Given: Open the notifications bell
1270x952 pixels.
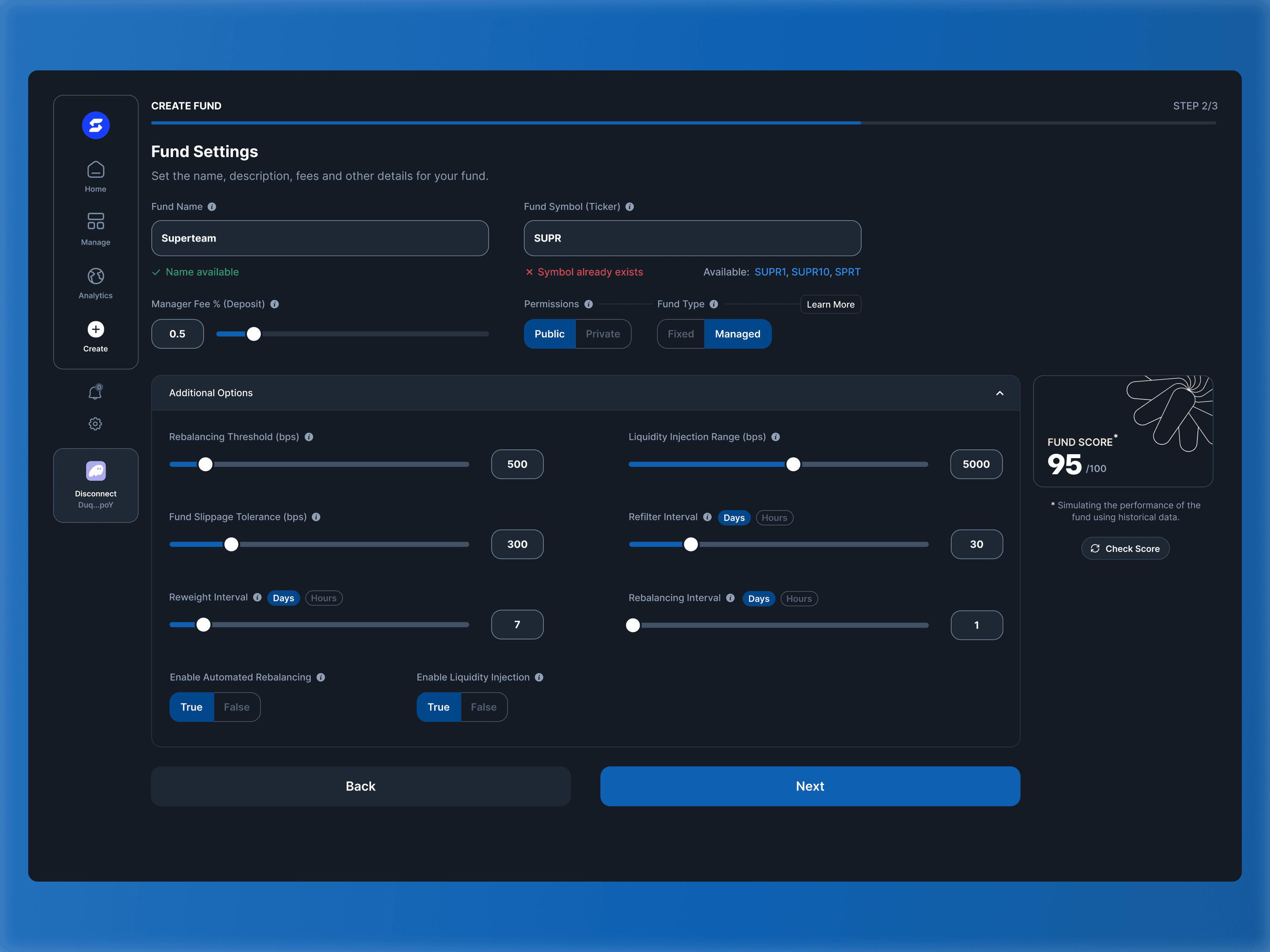Looking at the screenshot, I should (95, 393).
